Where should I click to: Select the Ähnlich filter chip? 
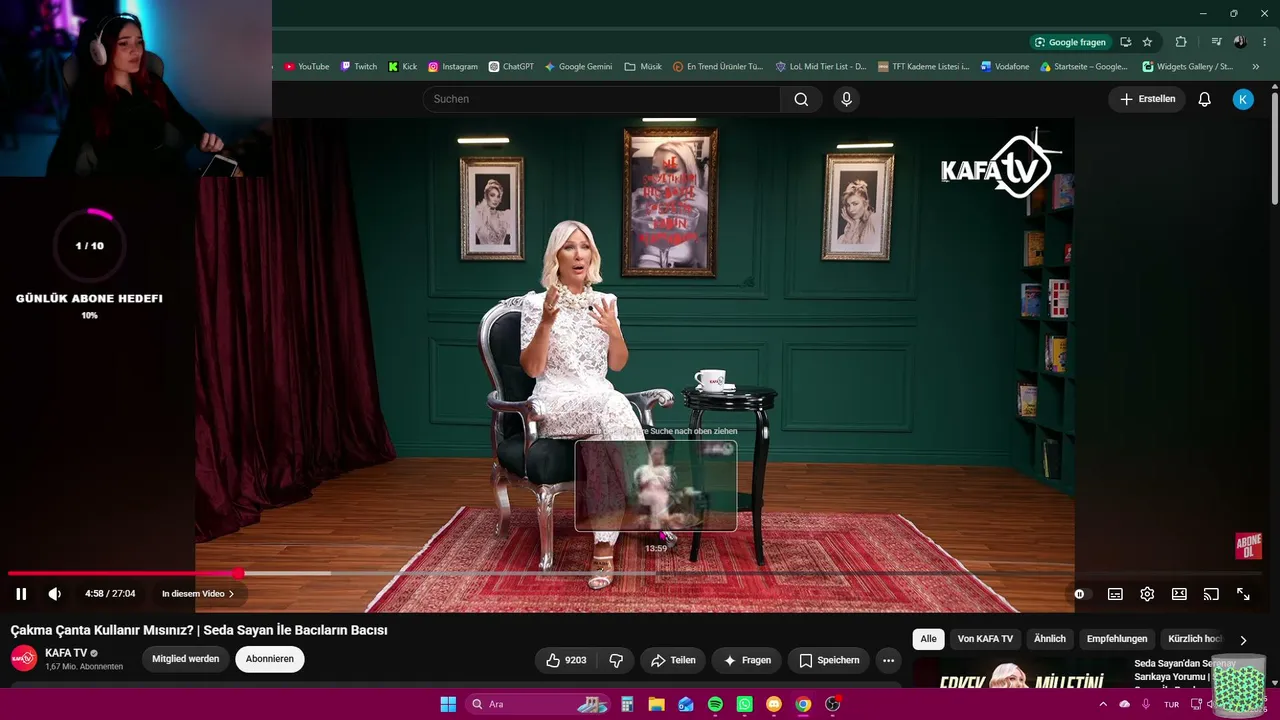tap(1050, 639)
